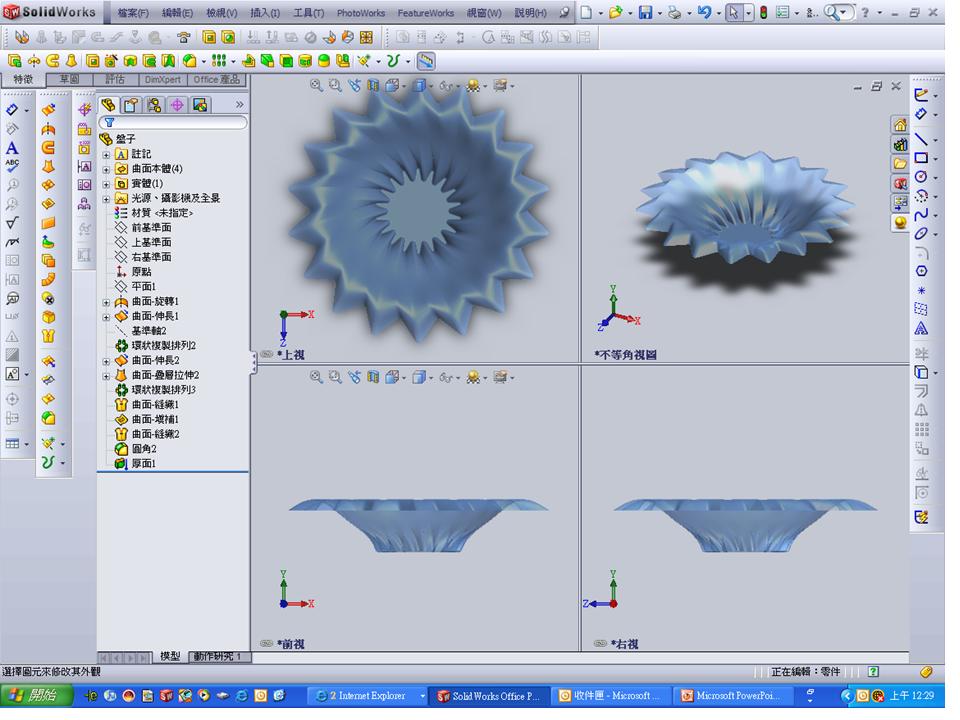Click the Home icon in the task pane

[900, 125]
